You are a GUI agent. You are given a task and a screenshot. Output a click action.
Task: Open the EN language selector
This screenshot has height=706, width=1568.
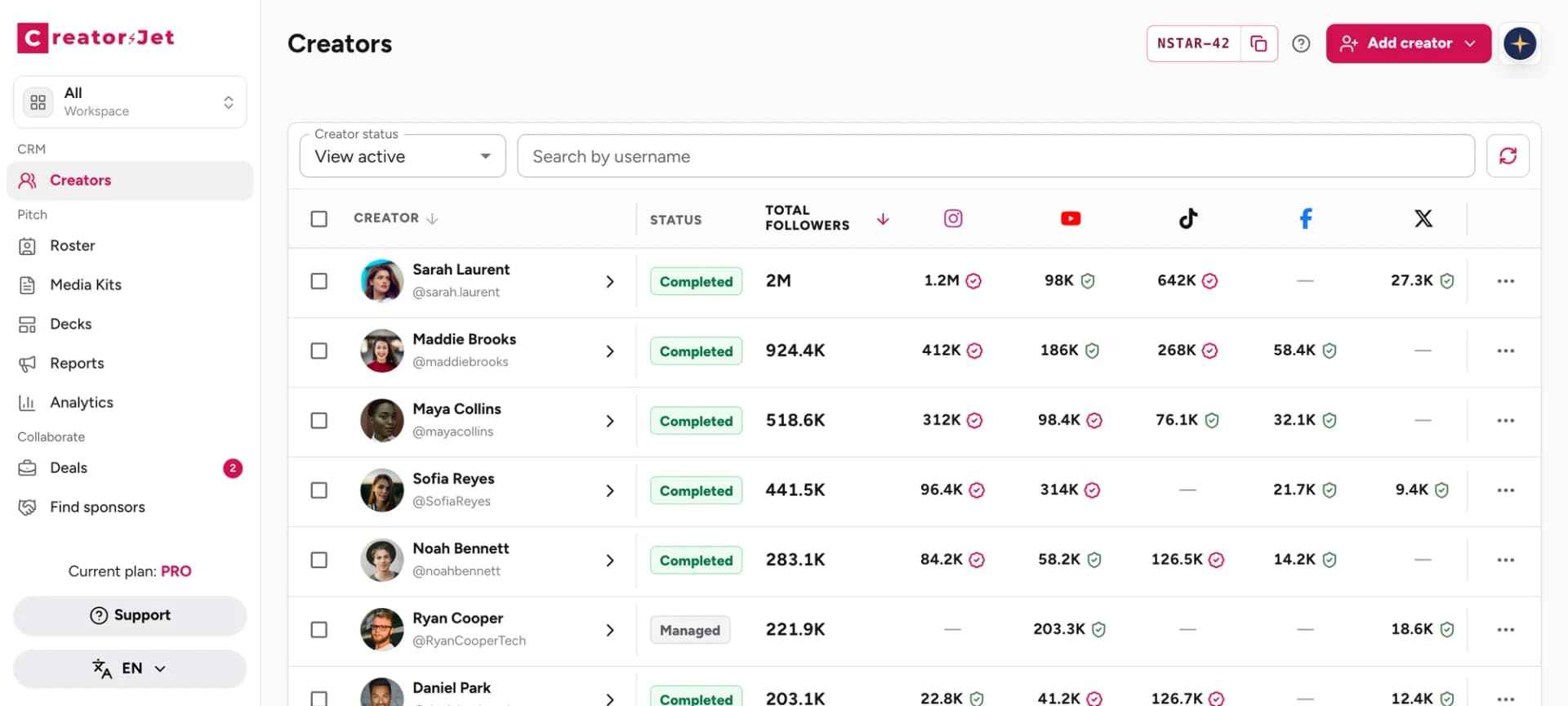point(130,668)
